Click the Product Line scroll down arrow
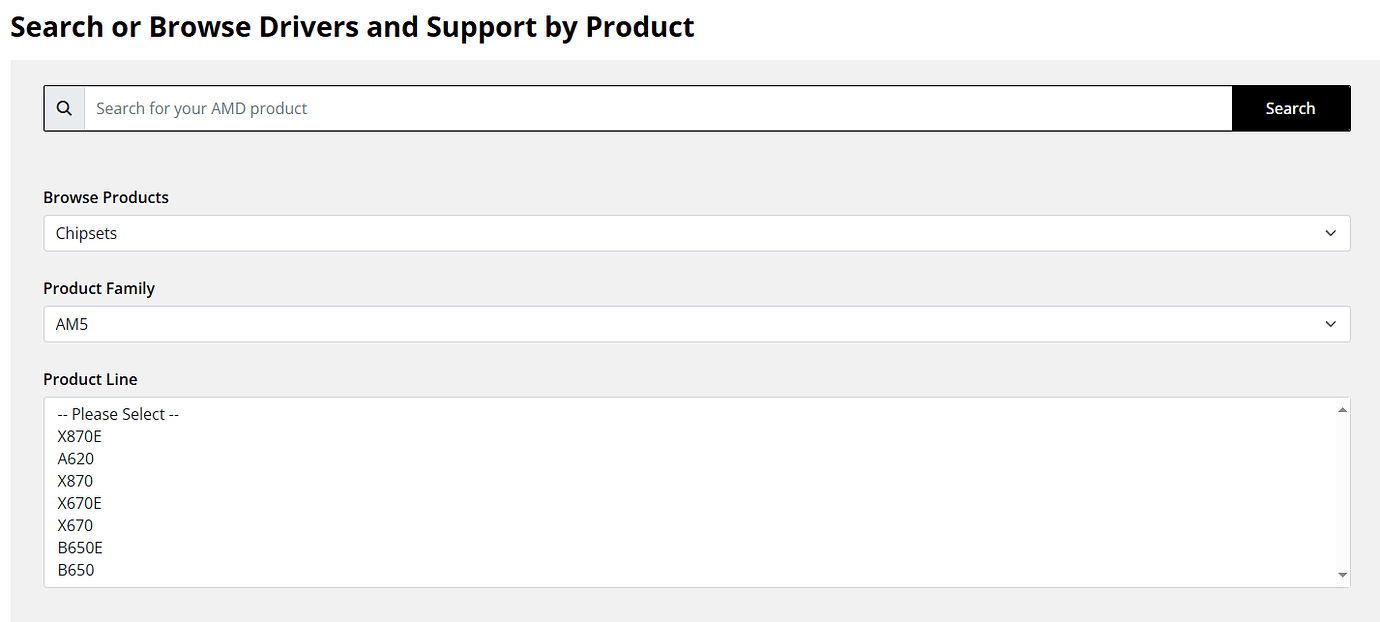This screenshot has width=1380, height=622. coord(1342,575)
